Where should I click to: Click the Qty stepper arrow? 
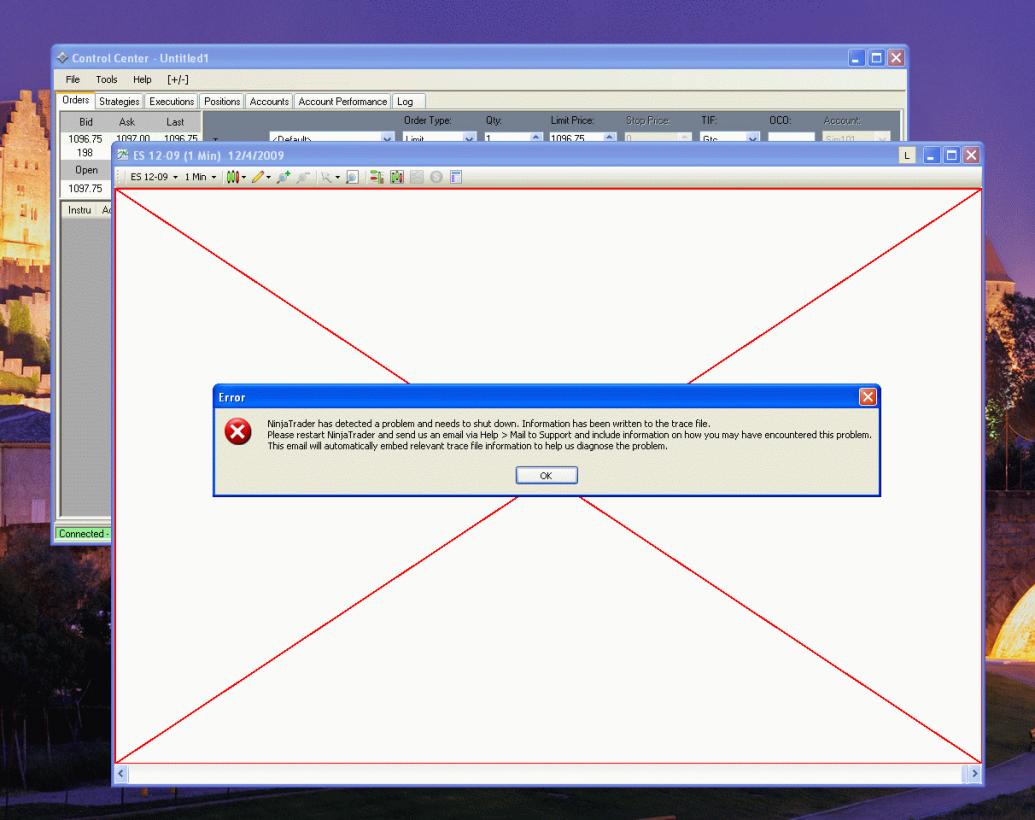(536, 137)
